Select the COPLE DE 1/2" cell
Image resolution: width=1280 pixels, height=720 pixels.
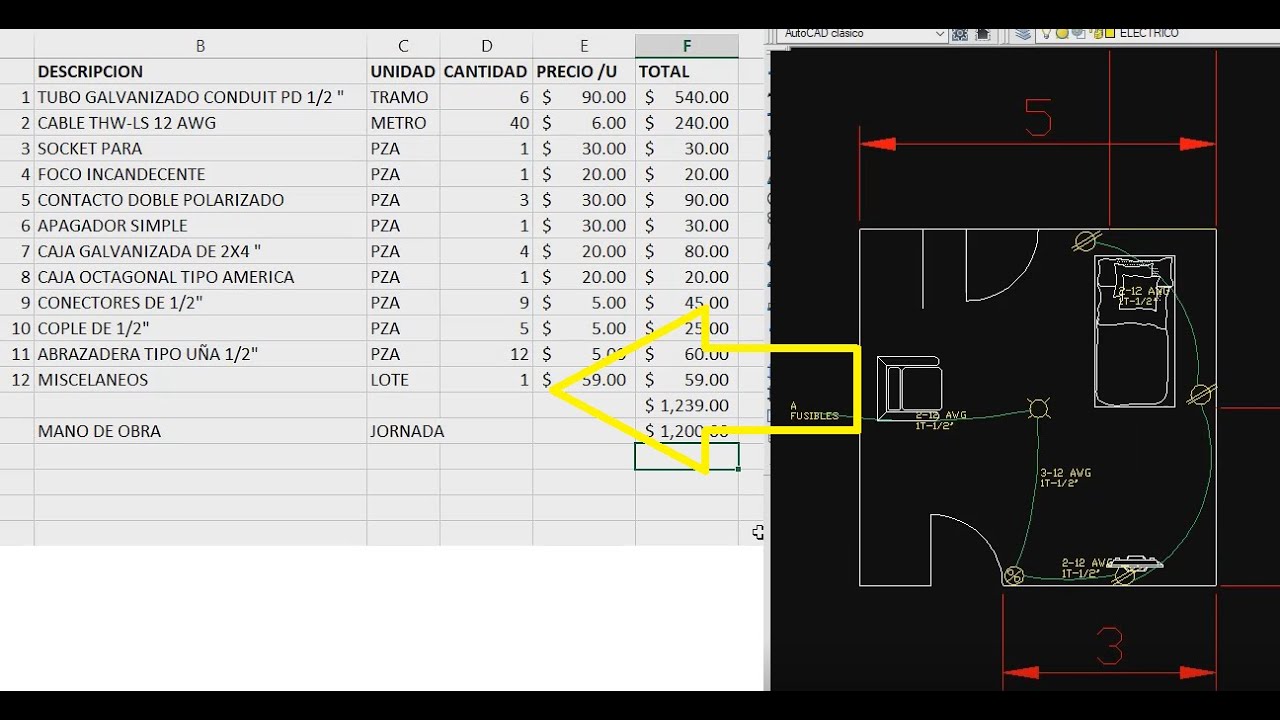[x=200, y=328]
